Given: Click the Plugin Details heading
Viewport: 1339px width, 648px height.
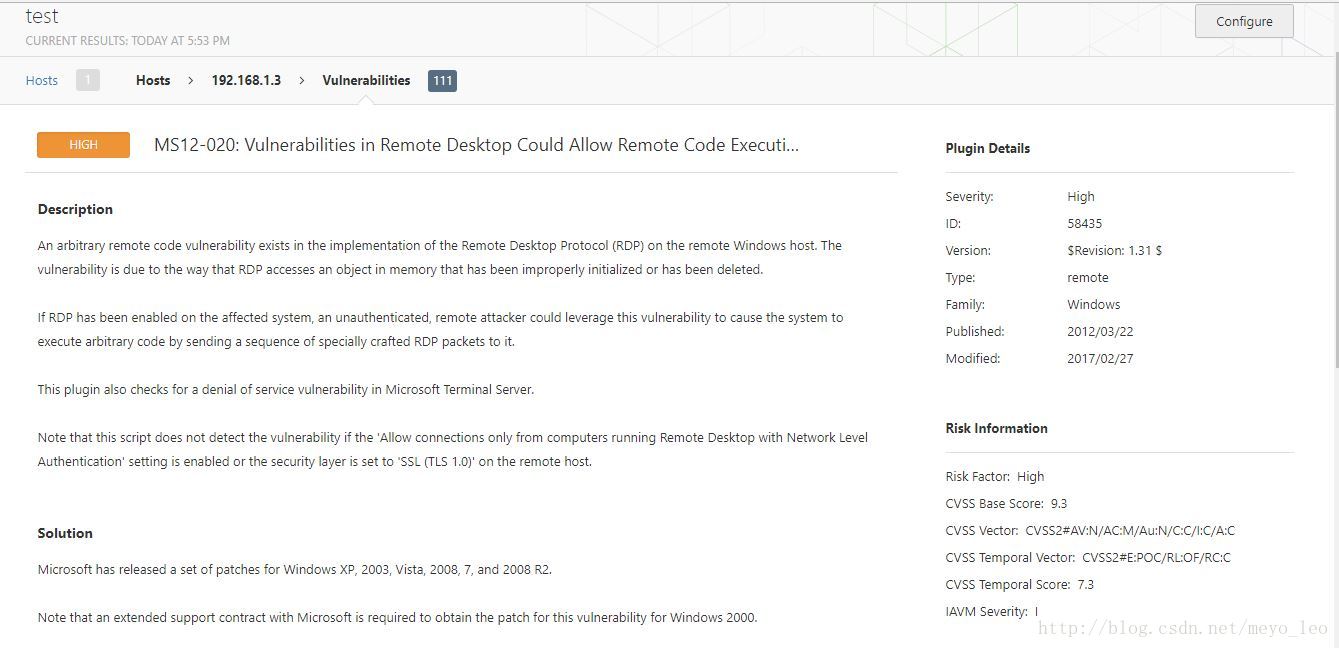Looking at the screenshot, I should click(988, 148).
